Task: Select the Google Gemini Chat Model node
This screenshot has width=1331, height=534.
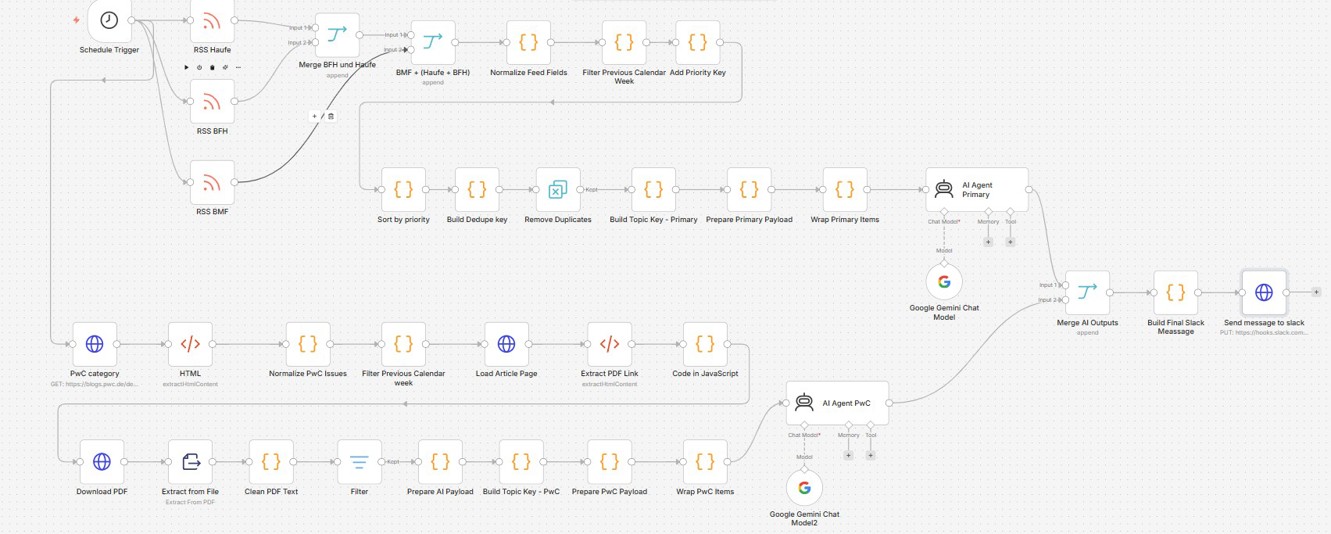Action: [x=944, y=282]
